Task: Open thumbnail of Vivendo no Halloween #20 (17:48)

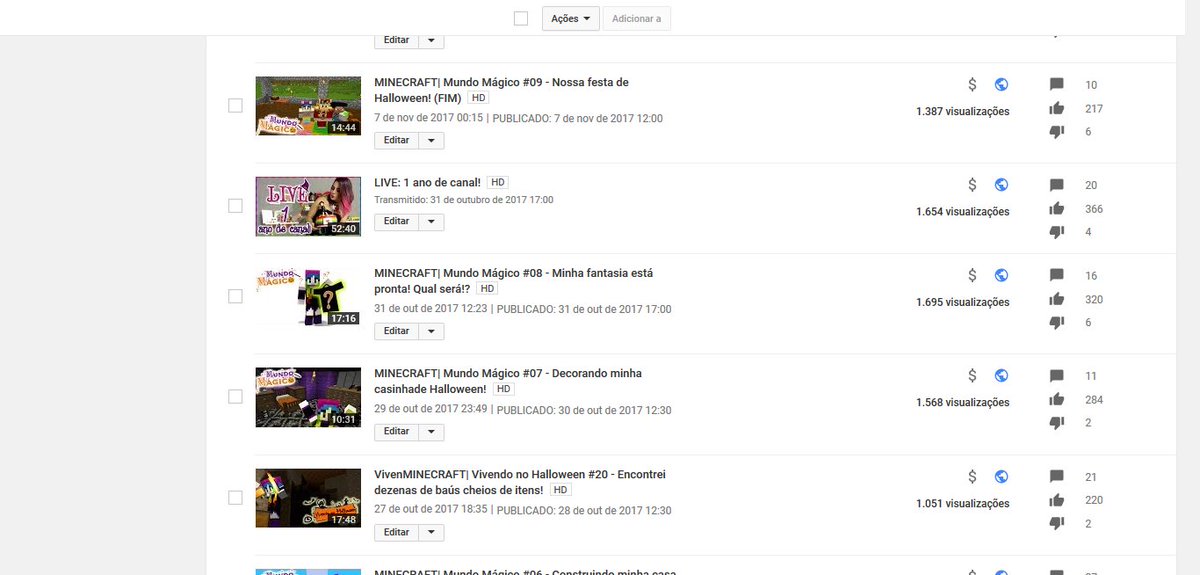Action: [308, 497]
